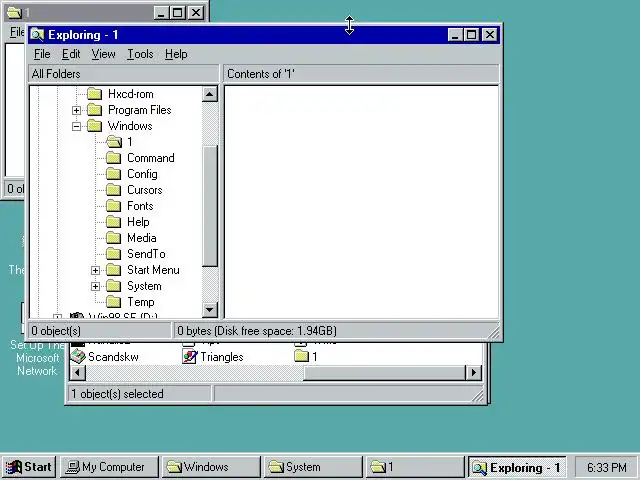Open the Tools menu in Exploring window
The image size is (640, 480).
pyautogui.click(x=140, y=54)
